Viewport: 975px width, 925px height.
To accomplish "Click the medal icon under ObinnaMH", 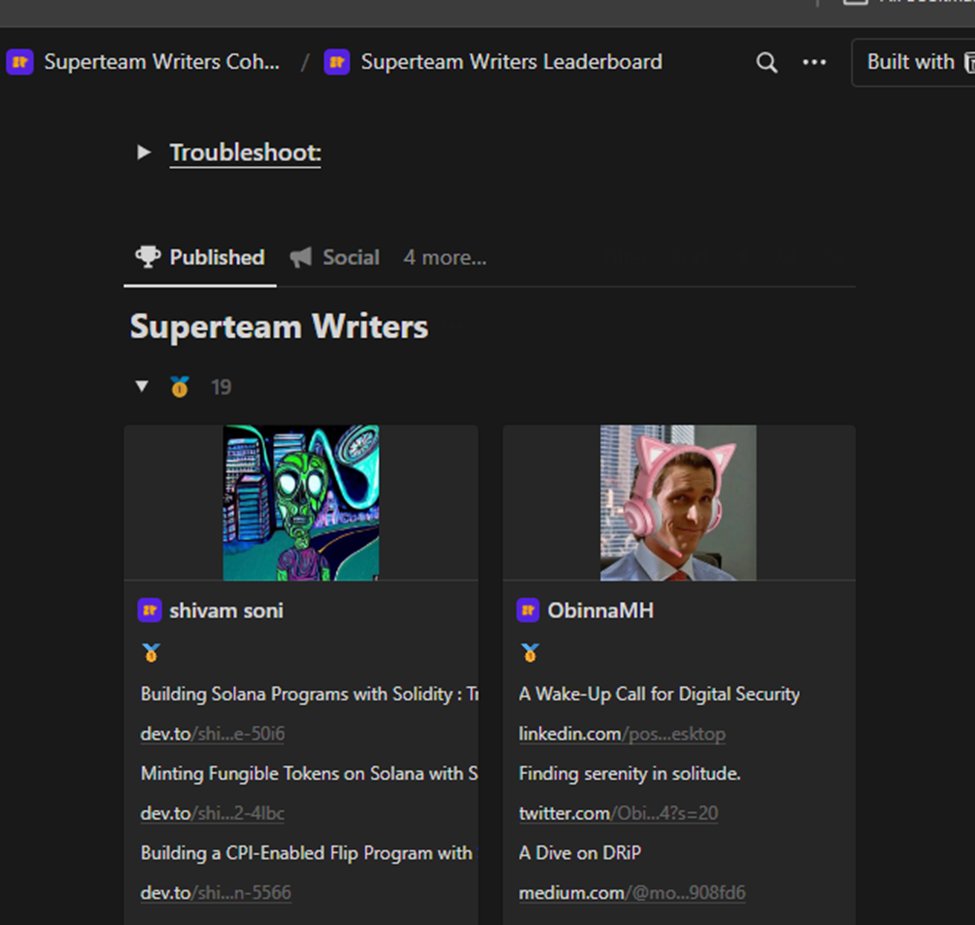I will pos(530,653).
